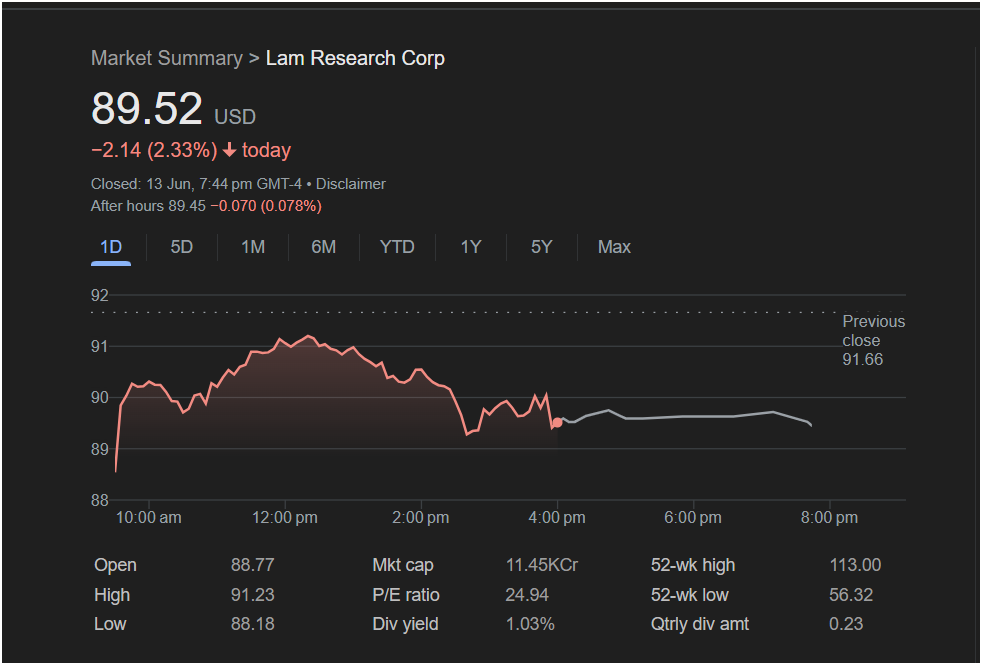Click the −2.14 (2.33%) daily change
Image resolution: width=982 pixels, height=665 pixels.
click(x=154, y=150)
